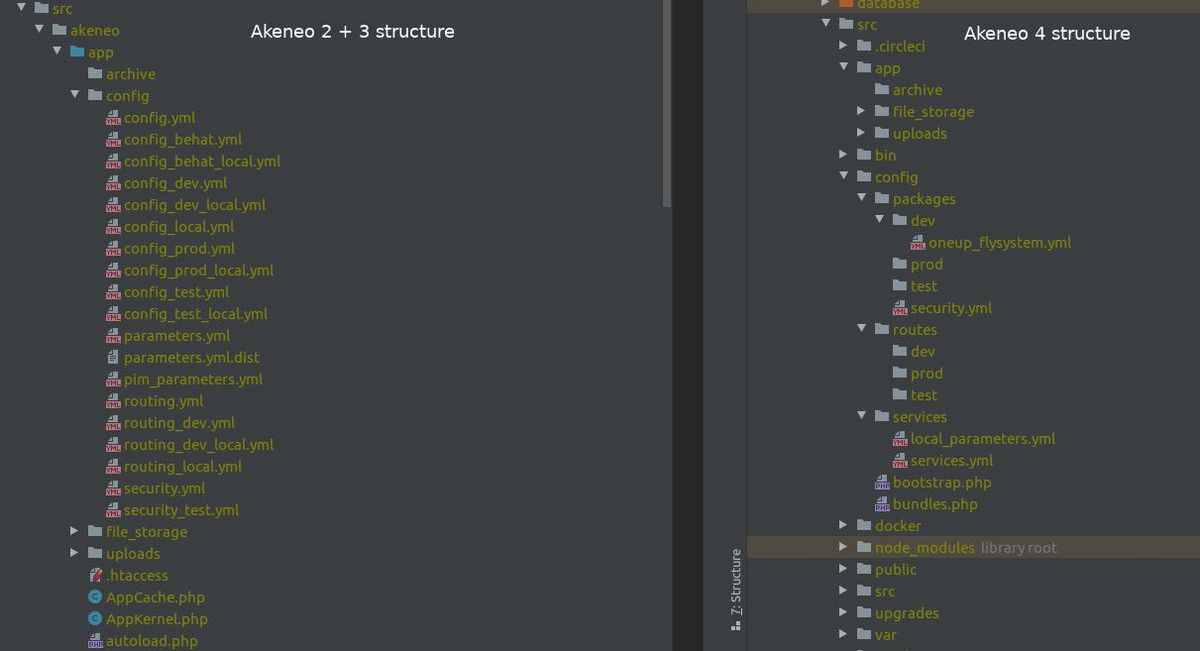Click archive folder icon in Akeneo 2+3 tree
This screenshot has width=1200, height=651.
coord(95,74)
